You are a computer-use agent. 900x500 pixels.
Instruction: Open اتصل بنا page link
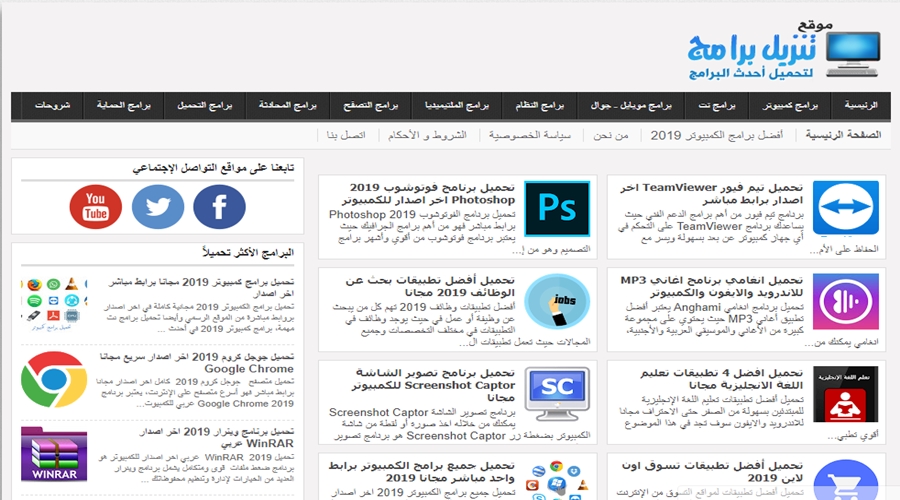(346, 135)
